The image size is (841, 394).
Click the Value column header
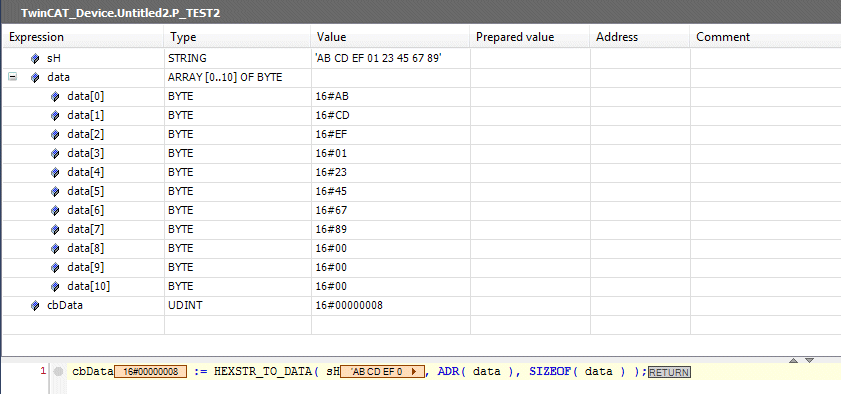[x=390, y=37]
